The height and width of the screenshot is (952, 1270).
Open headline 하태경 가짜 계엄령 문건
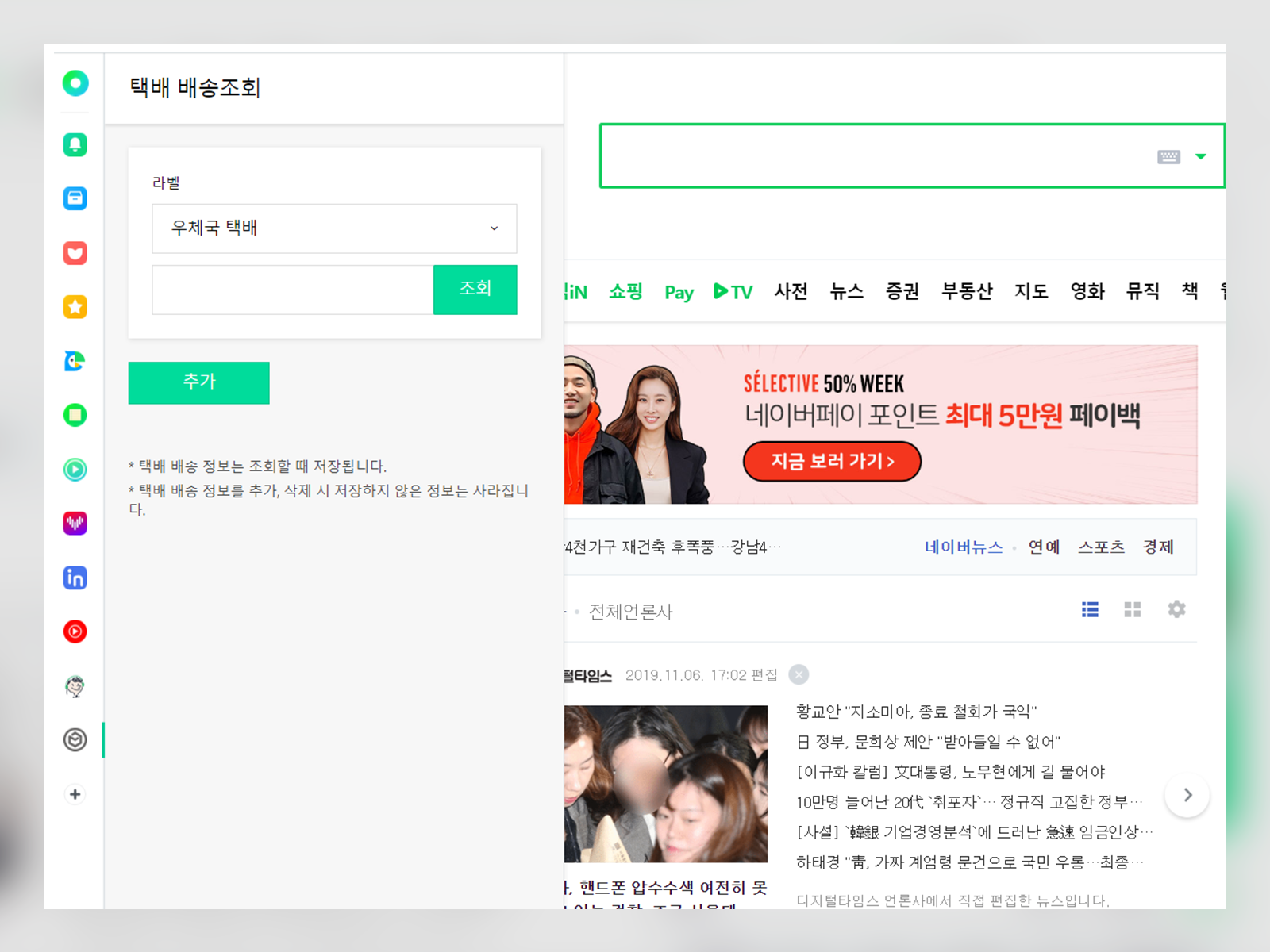click(x=970, y=862)
